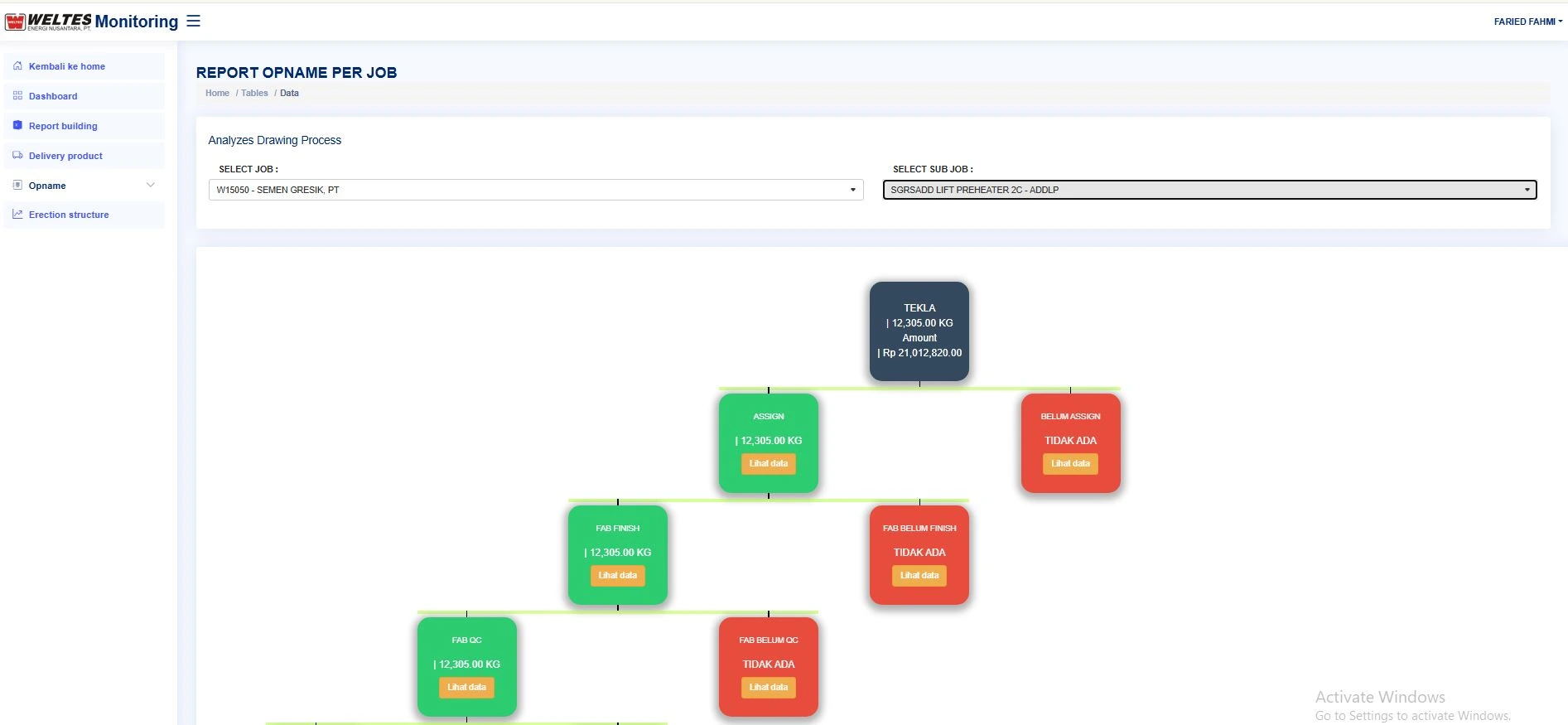Click Lihat data under ASSIGN

pos(768,464)
